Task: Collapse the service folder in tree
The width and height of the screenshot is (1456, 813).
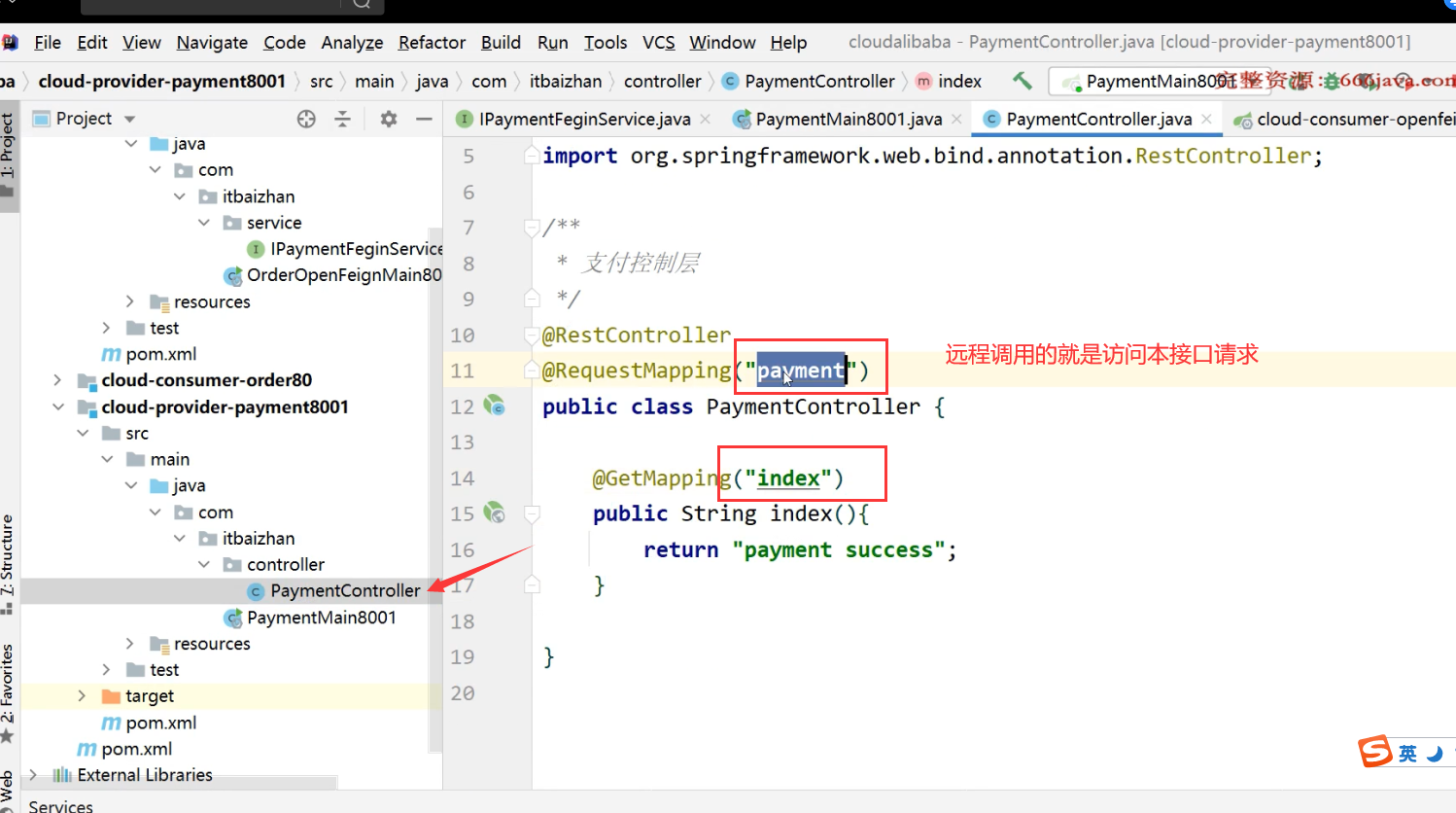Action: 204,223
